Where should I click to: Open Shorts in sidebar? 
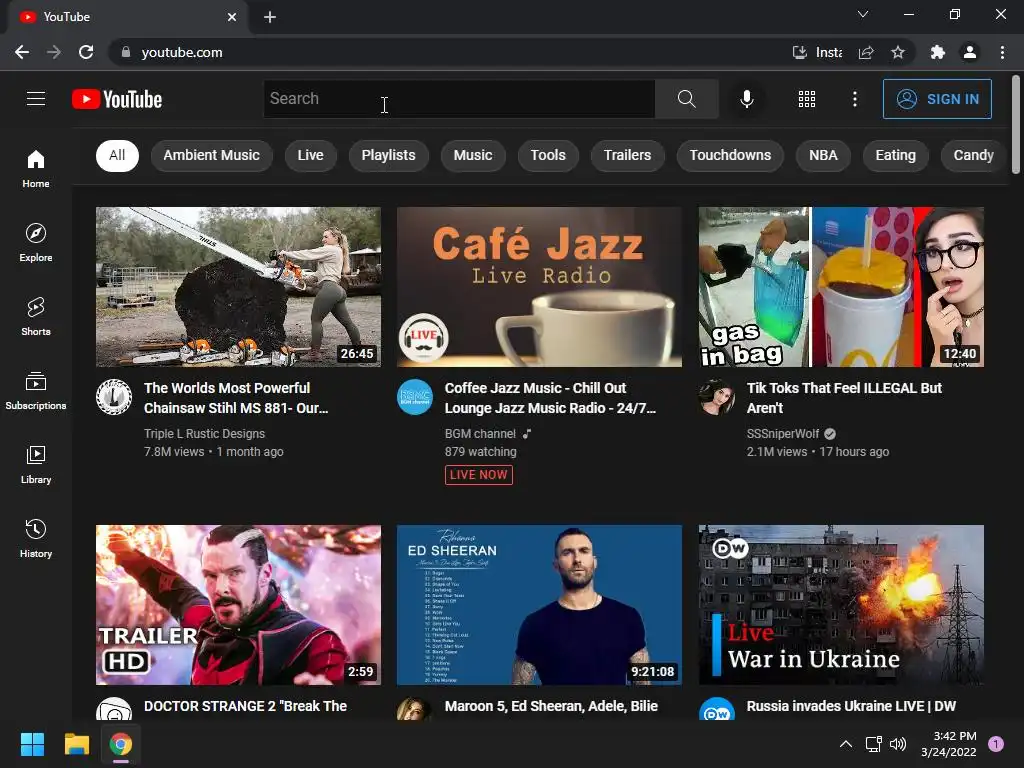point(36,316)
